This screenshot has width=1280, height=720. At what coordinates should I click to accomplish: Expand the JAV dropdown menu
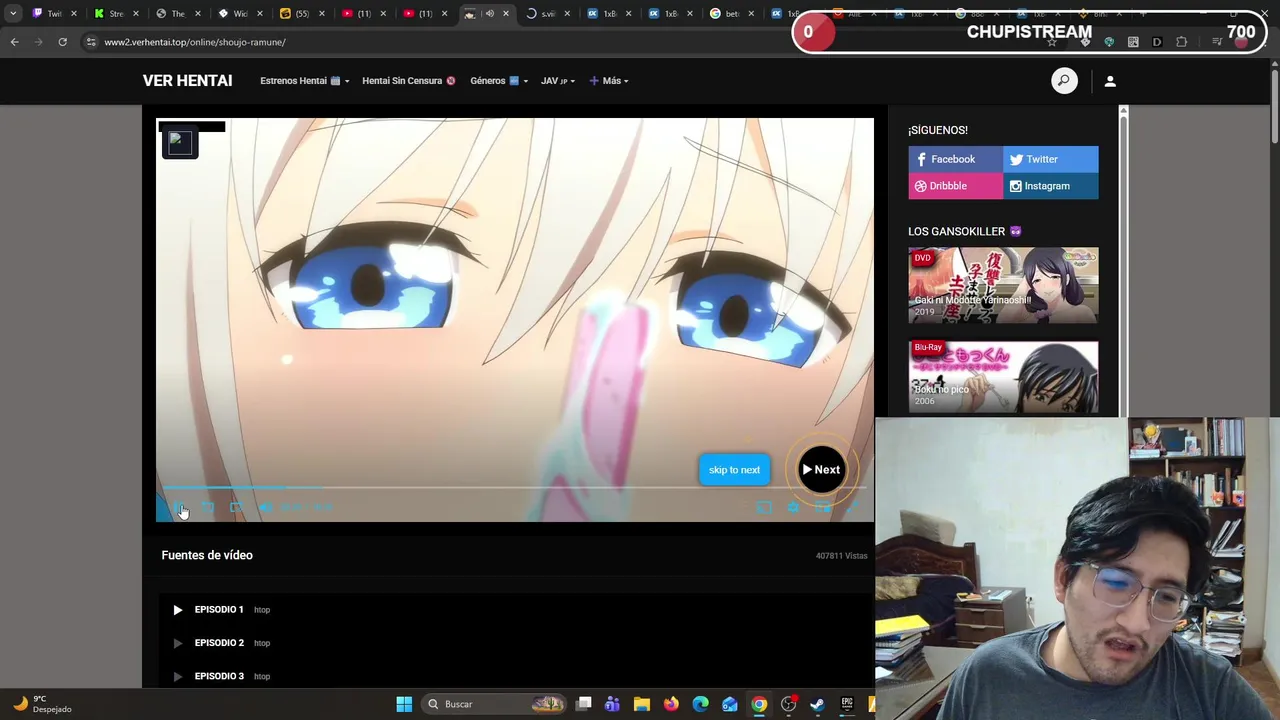point(558,81)
